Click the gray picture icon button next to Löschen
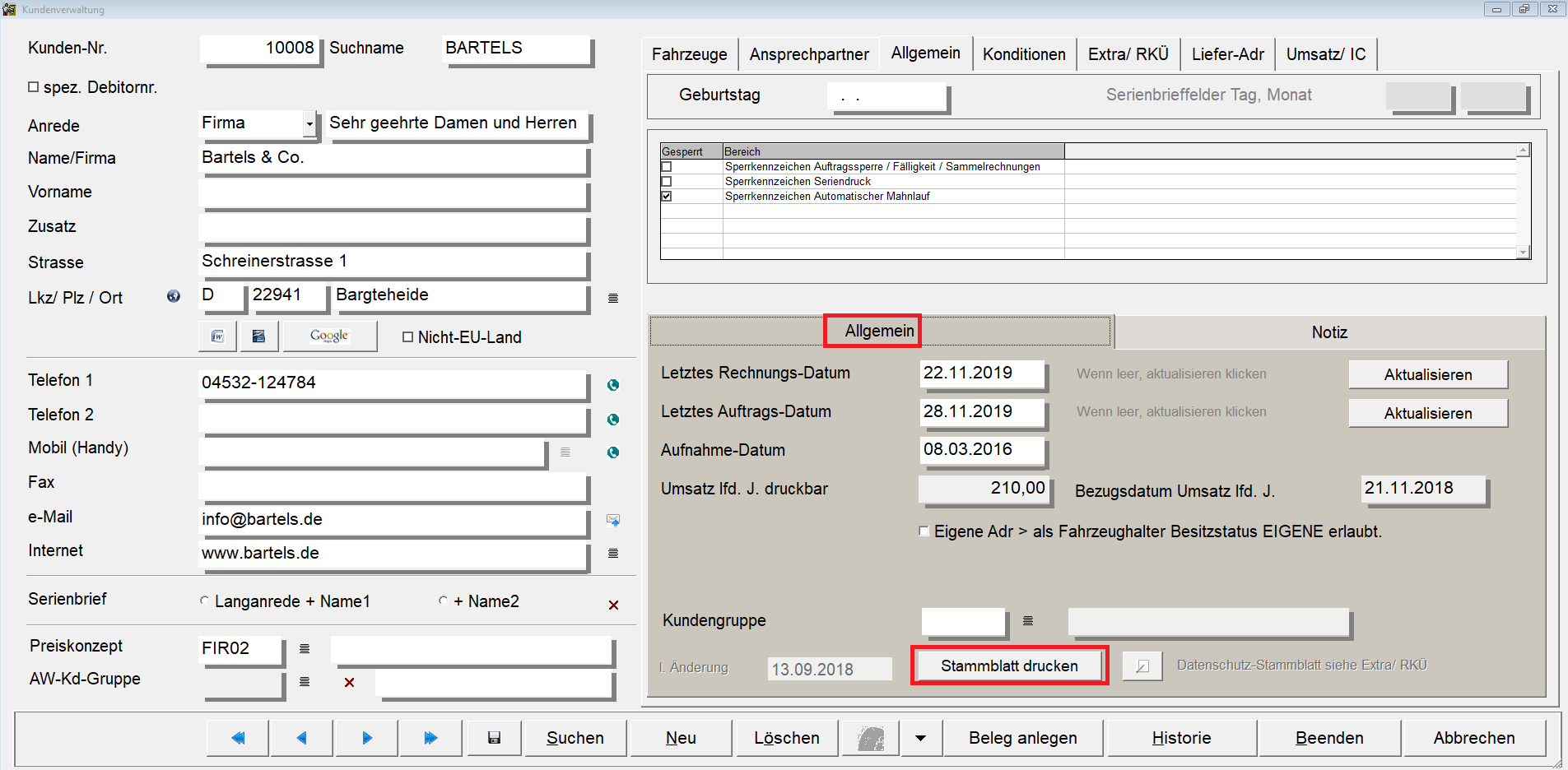Screen dimensions: 1568x770 pos(871,738)
